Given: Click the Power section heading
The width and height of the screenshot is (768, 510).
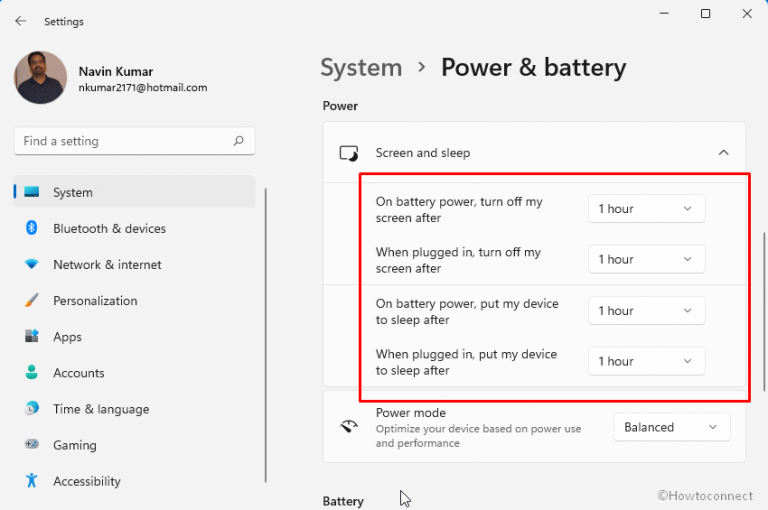Looking at the screenshot, I should (340, 106).
